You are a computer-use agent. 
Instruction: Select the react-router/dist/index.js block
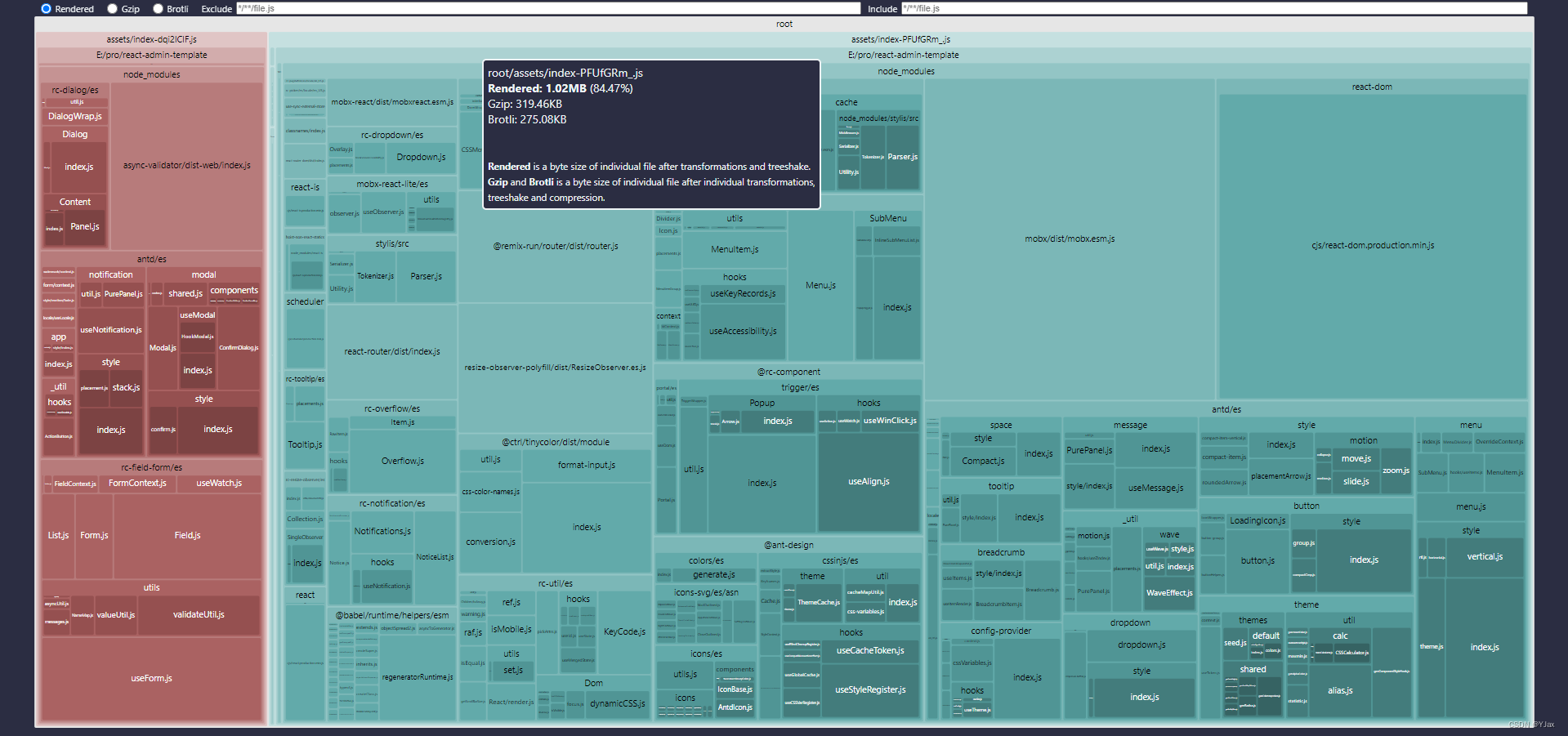pos(392,351)
